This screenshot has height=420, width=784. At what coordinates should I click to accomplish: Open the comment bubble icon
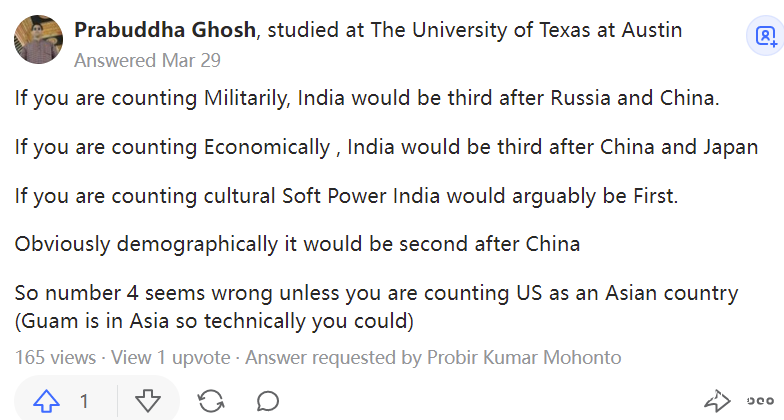tap(267, 401)
